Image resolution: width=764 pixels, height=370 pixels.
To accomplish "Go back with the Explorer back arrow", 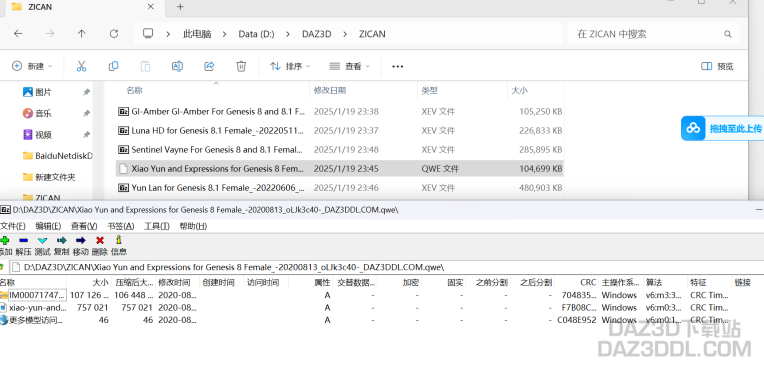I will pyautogui.click(x=18, y=34).
